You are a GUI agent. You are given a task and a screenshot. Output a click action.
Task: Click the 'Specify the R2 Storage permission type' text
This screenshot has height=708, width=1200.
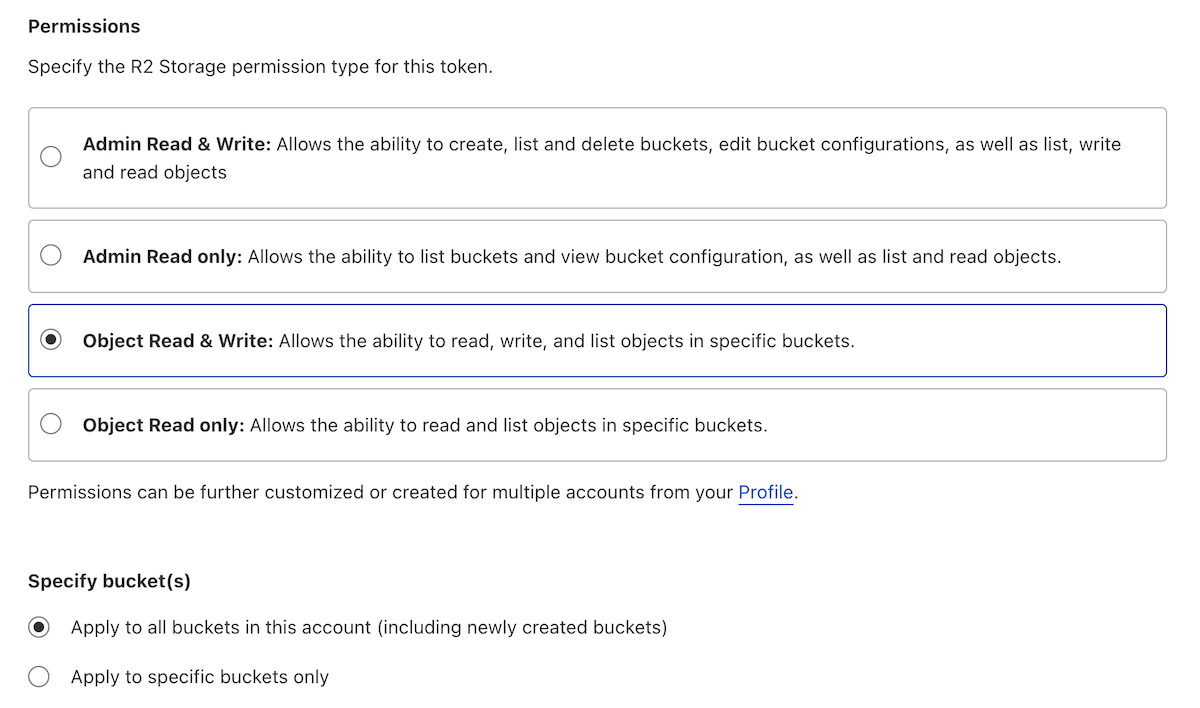pos(260,68)
